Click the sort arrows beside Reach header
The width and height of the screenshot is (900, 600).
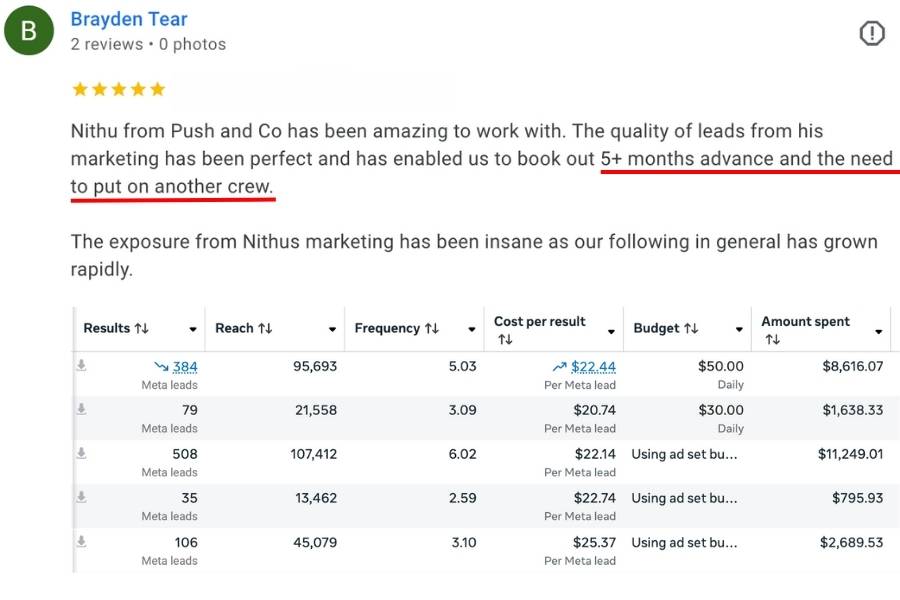pyautogui.click(x=265, y=328)
